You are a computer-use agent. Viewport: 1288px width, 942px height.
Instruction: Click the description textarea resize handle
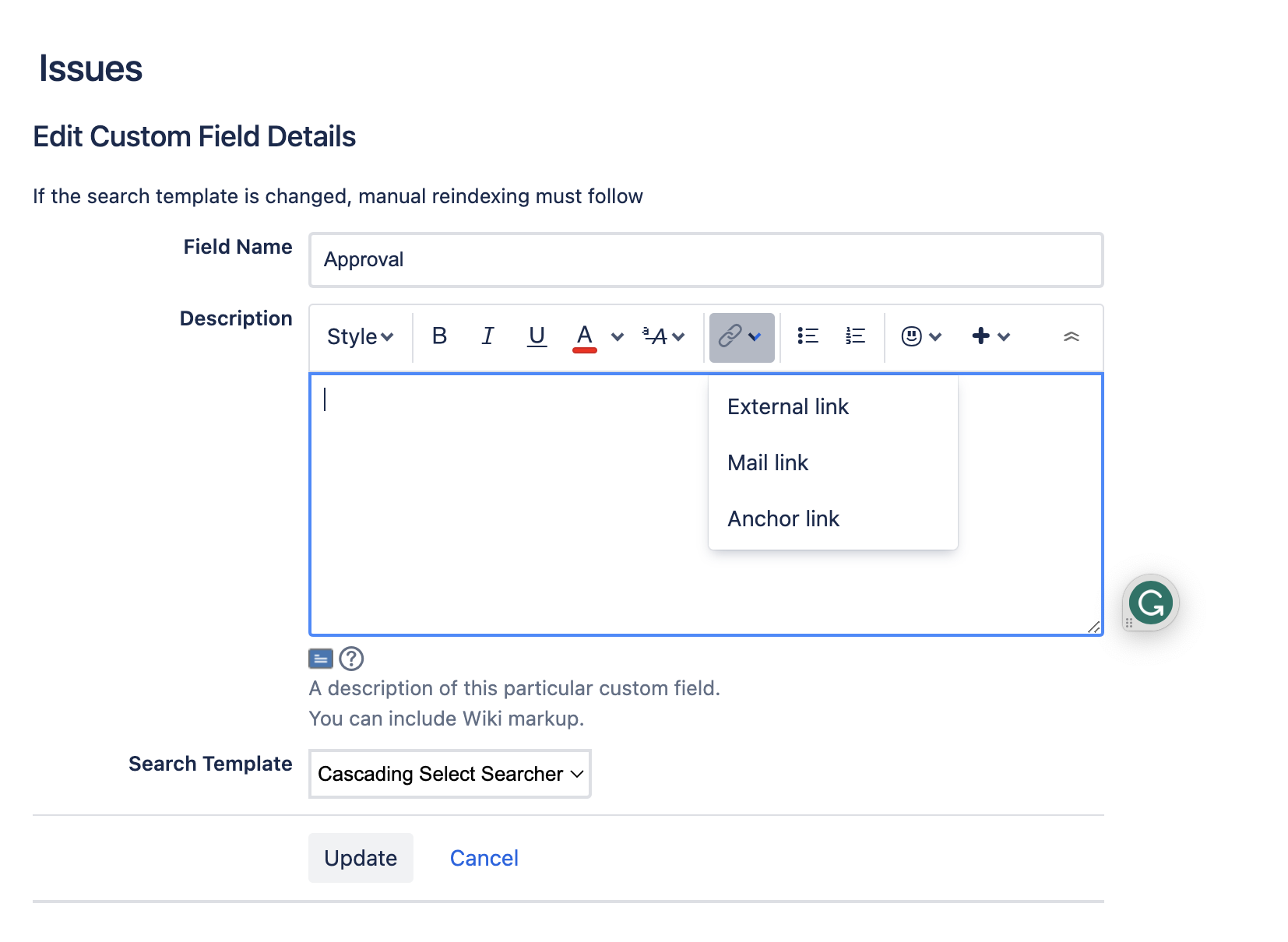pyautogui.click(x=1094, y=627)
